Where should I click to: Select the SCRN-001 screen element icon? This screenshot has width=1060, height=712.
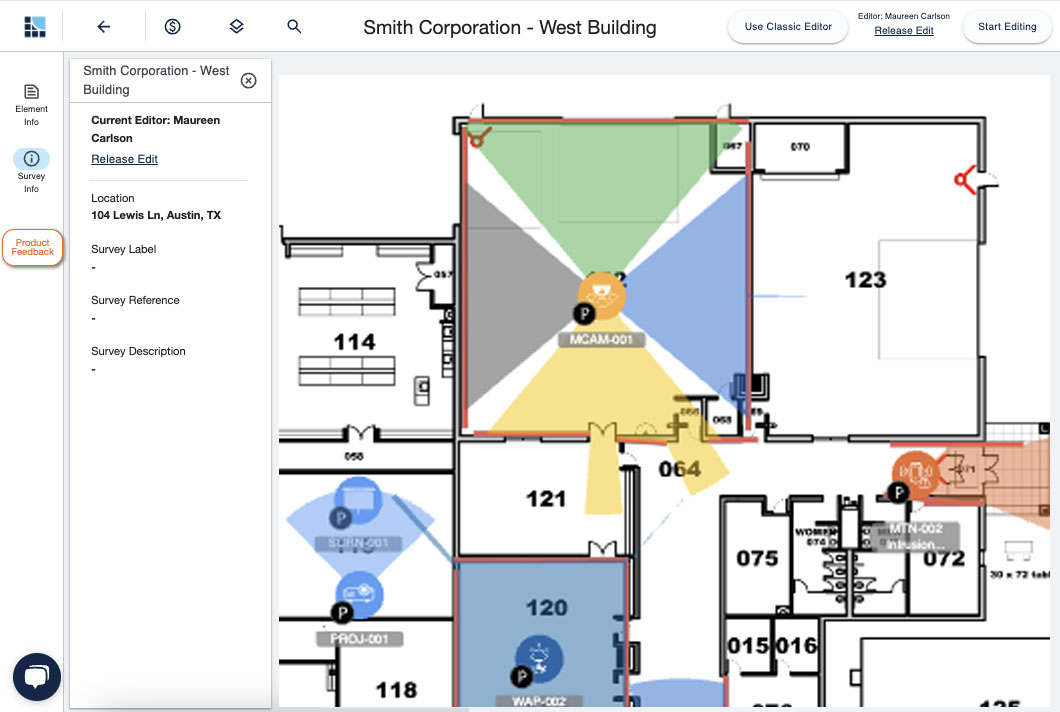[x=358, y=500]
